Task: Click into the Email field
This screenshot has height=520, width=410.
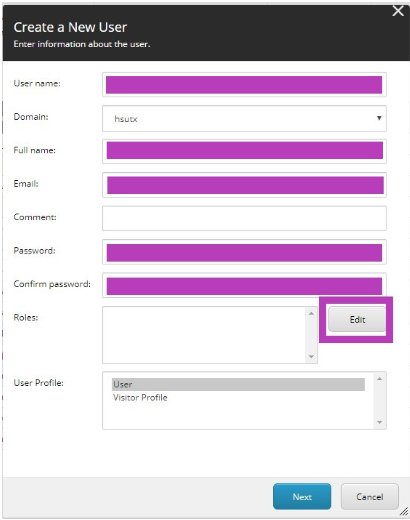Action: pos(244,185)
